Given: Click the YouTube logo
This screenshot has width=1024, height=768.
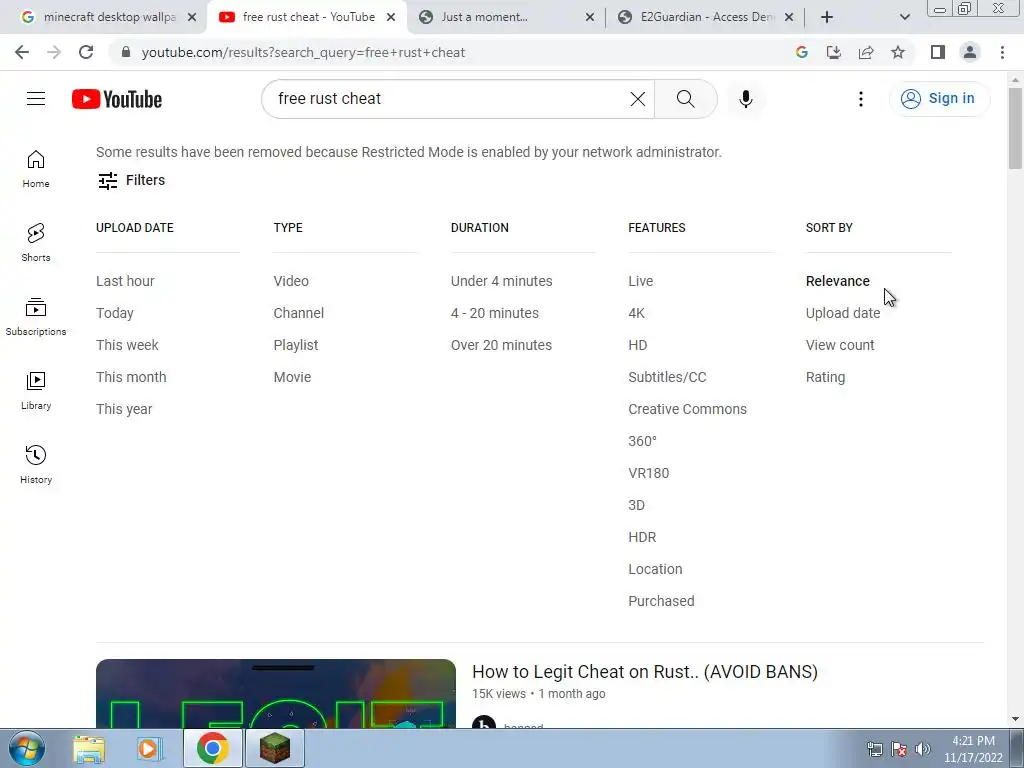Looking at the screenshot, I should pyautogui.click(x=117, y=99).
